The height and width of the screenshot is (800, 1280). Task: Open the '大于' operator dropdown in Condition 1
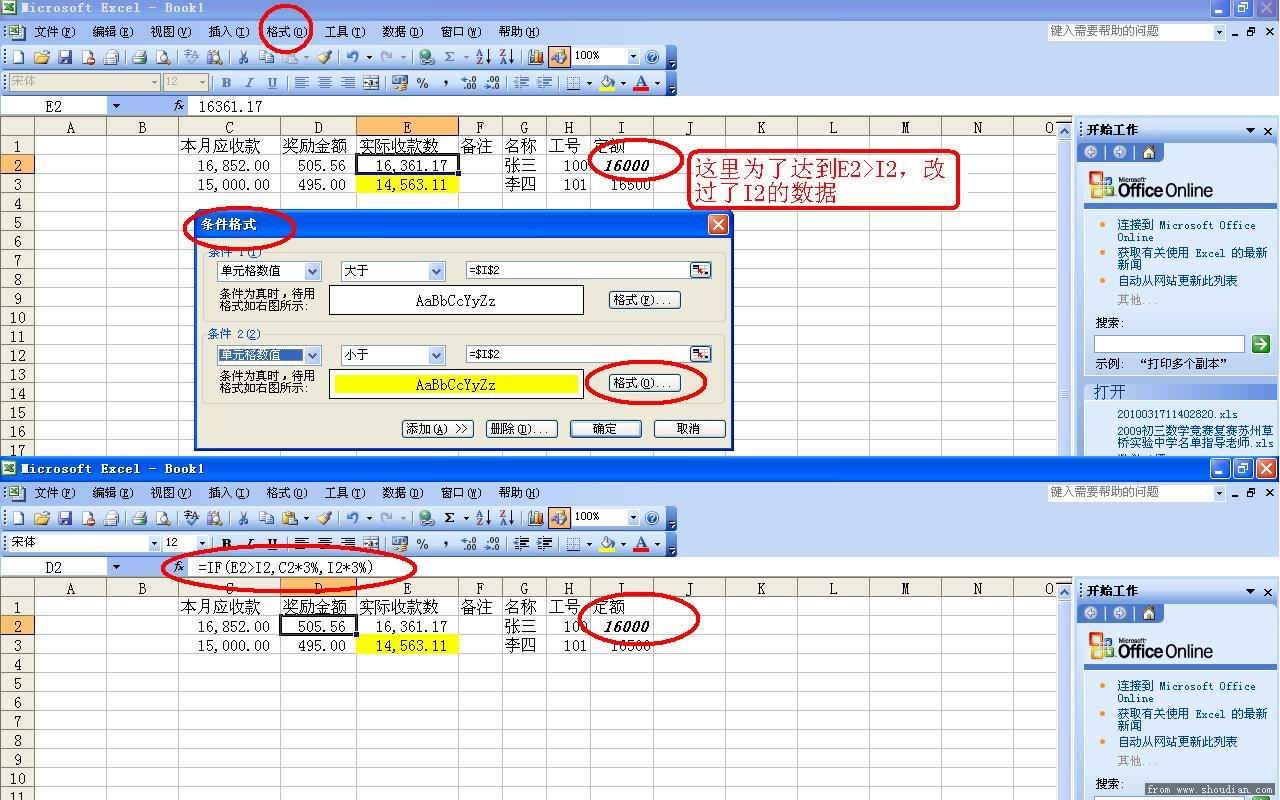point(436,271)
